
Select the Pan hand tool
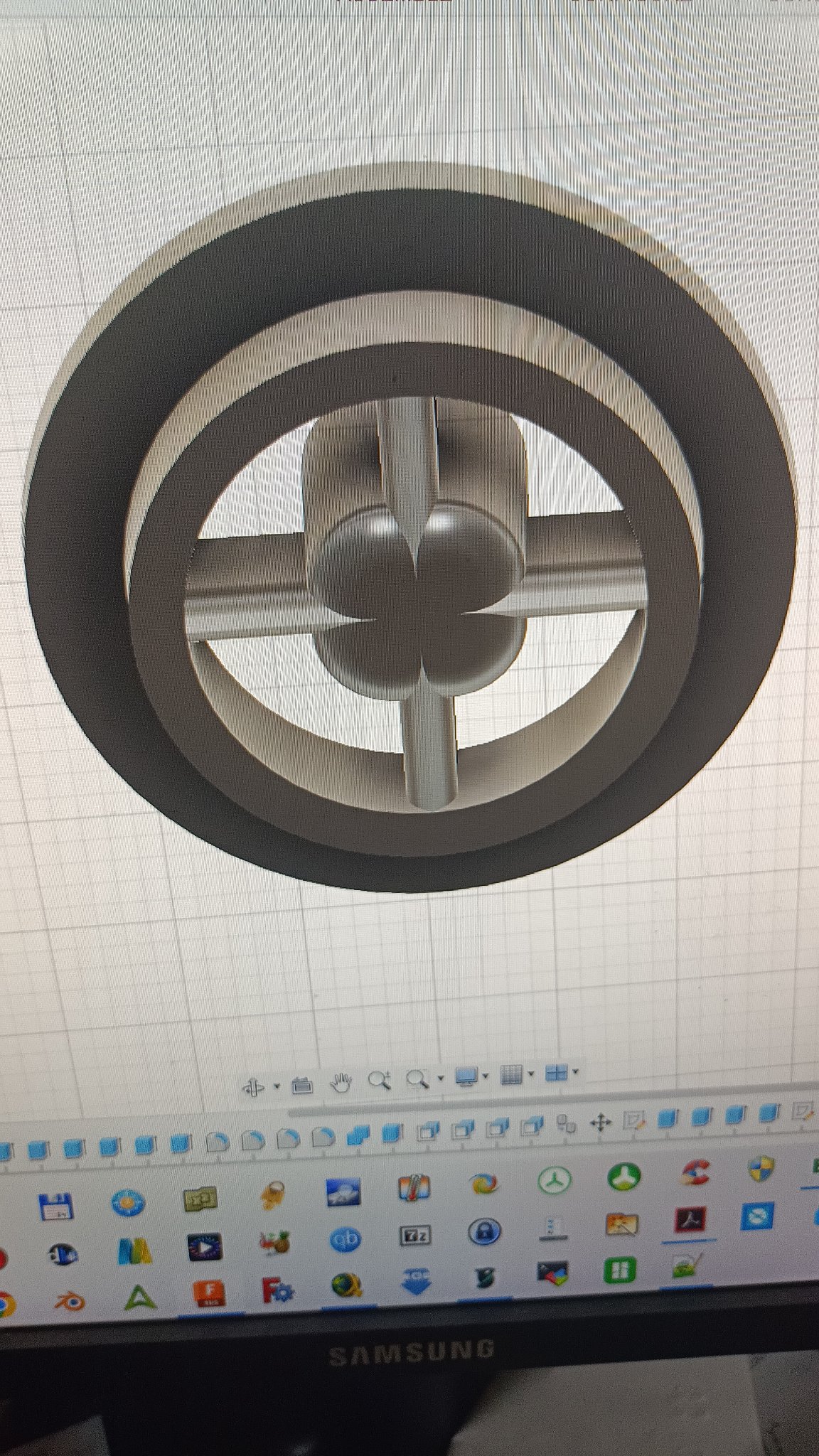click(x=342, y=1083)
